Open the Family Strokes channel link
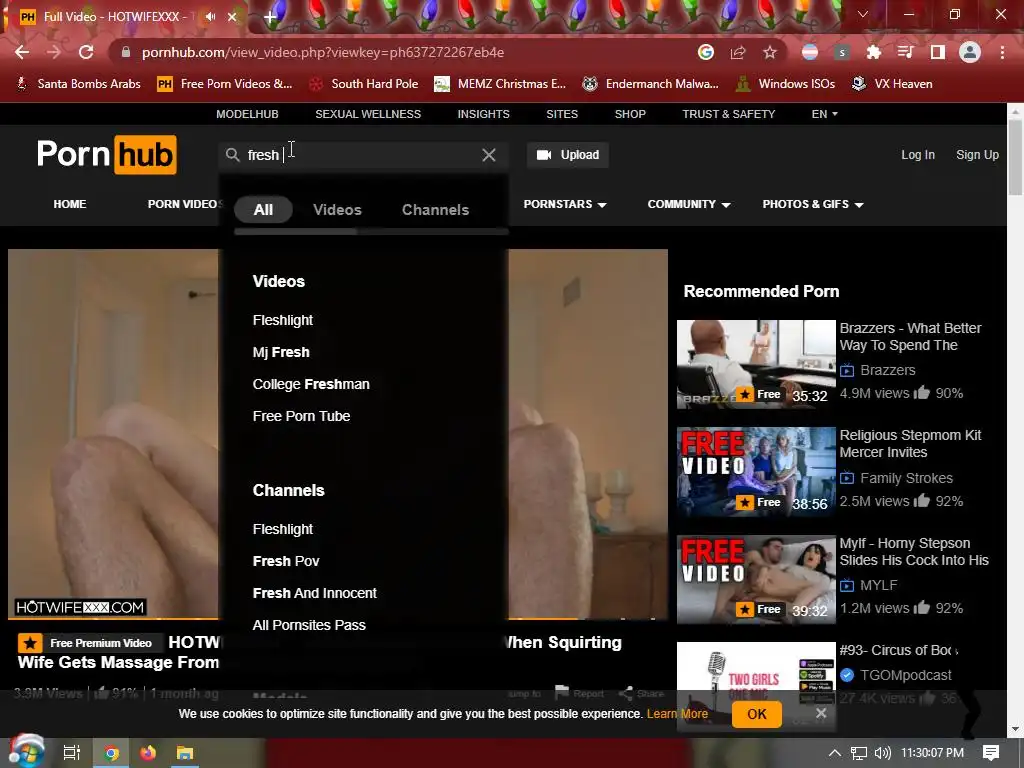Image resolution: width=1024 pixels, height=768 pixels. click(x=906, y=478)
